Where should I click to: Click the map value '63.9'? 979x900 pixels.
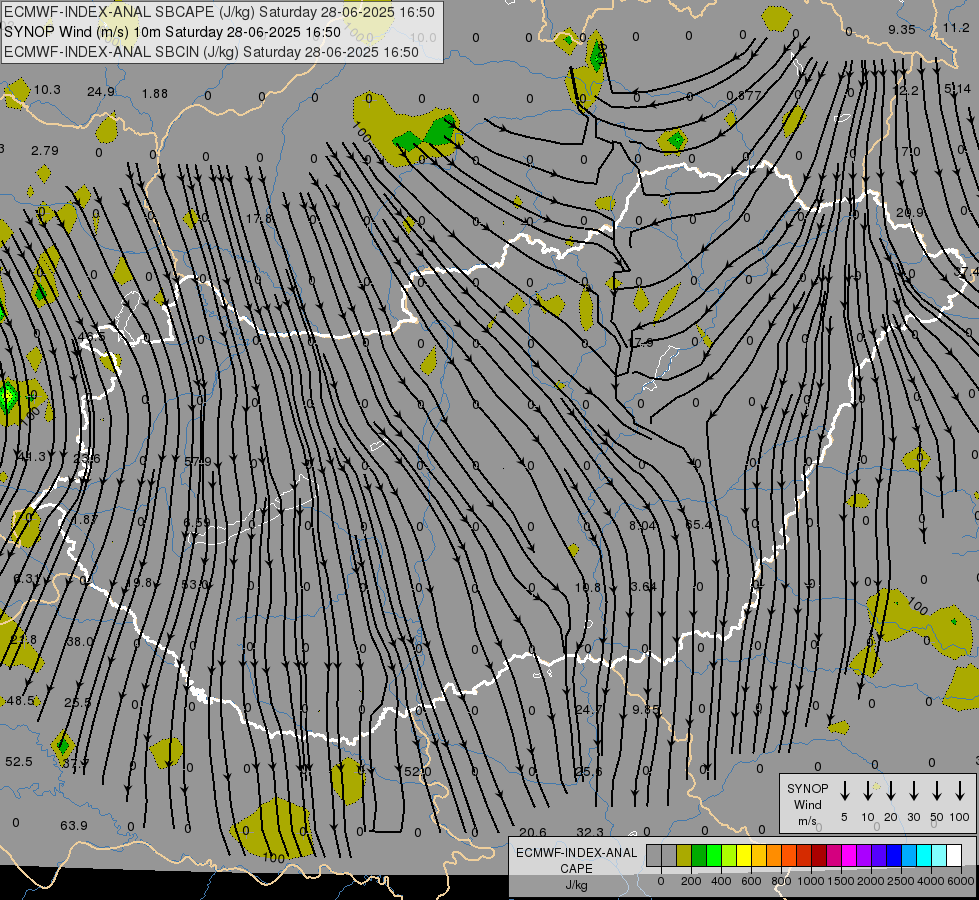coord(74,826)
